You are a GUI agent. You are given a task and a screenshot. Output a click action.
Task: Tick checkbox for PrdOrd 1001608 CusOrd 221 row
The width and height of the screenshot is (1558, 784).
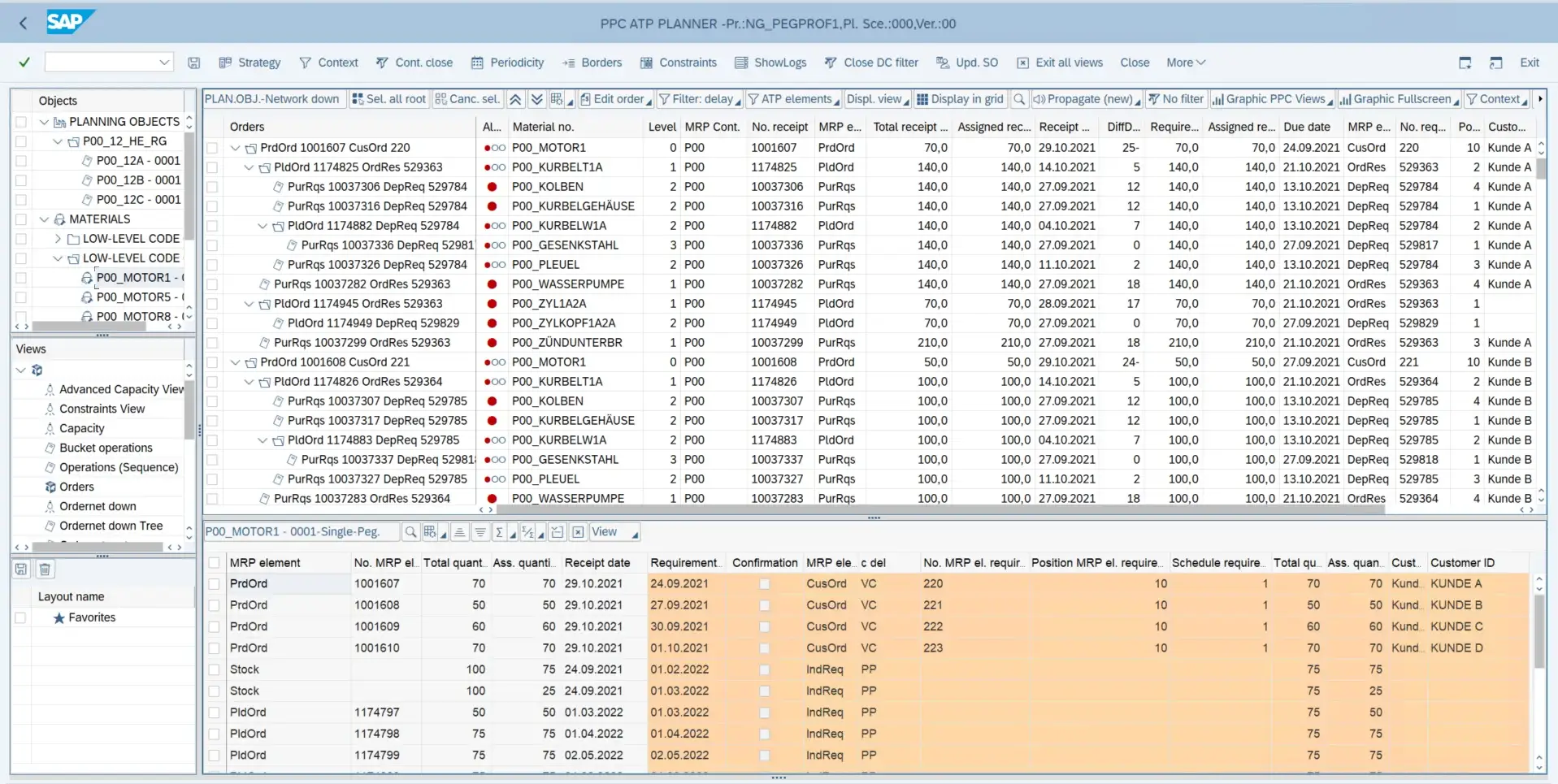pyautogui.click(x=212, y=362)
